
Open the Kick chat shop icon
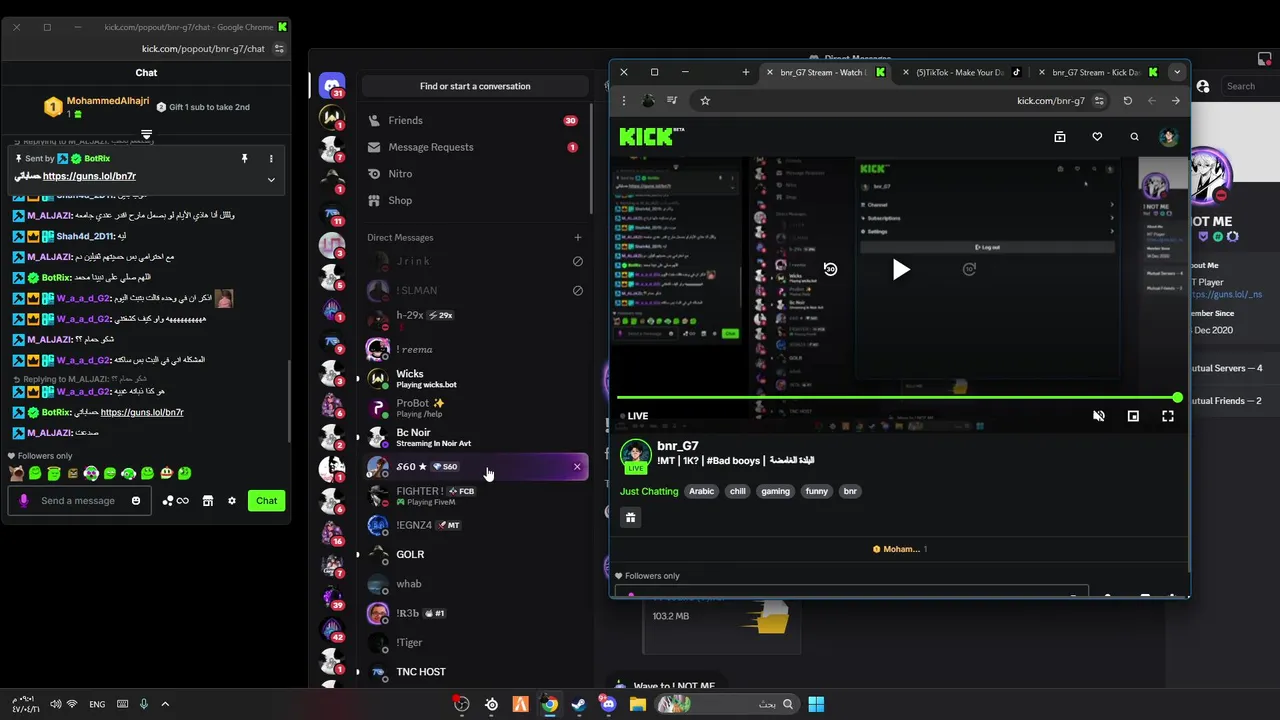(x=208, y=501)
